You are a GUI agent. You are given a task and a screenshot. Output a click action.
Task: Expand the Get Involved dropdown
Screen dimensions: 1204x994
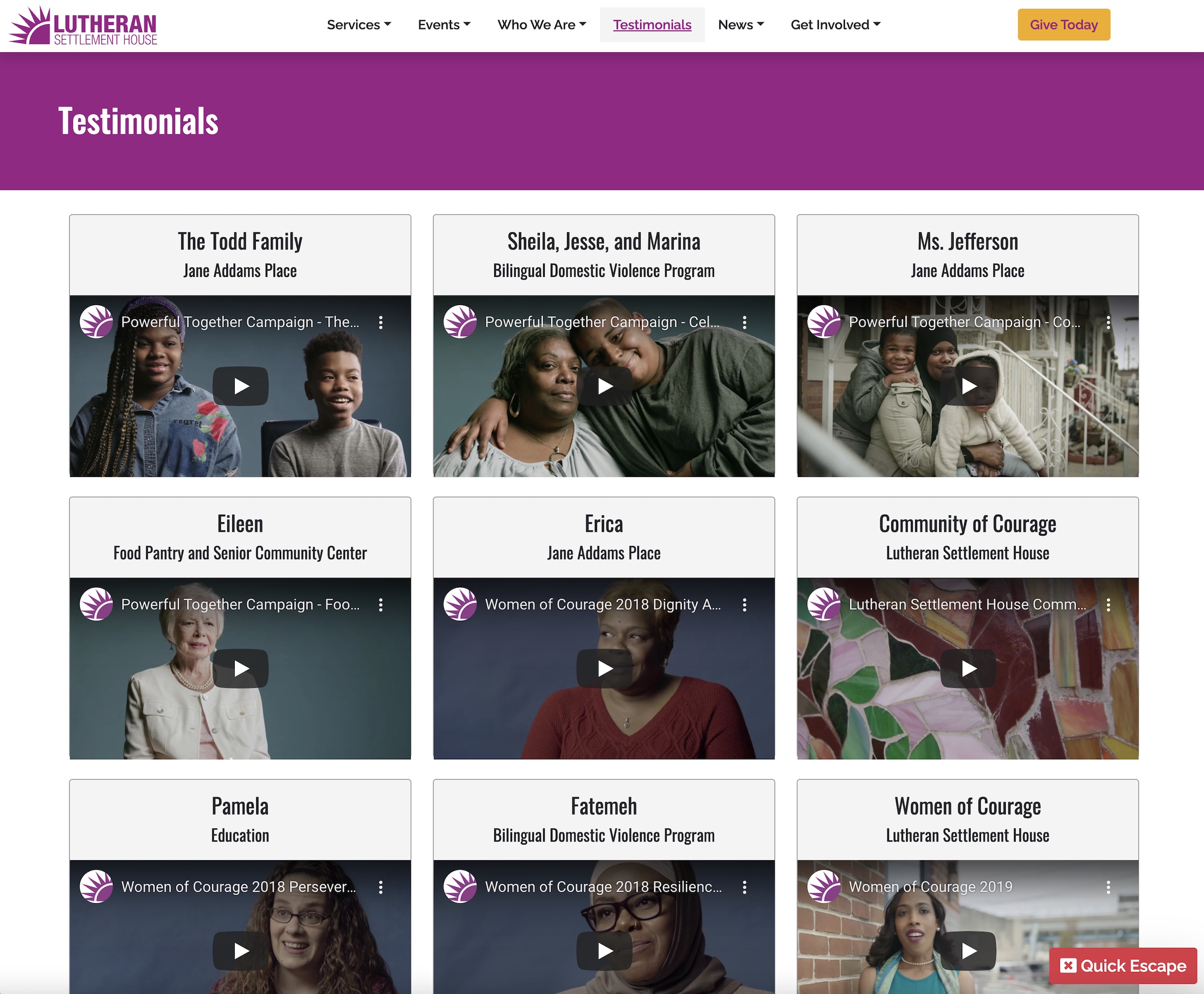point(835,25)
